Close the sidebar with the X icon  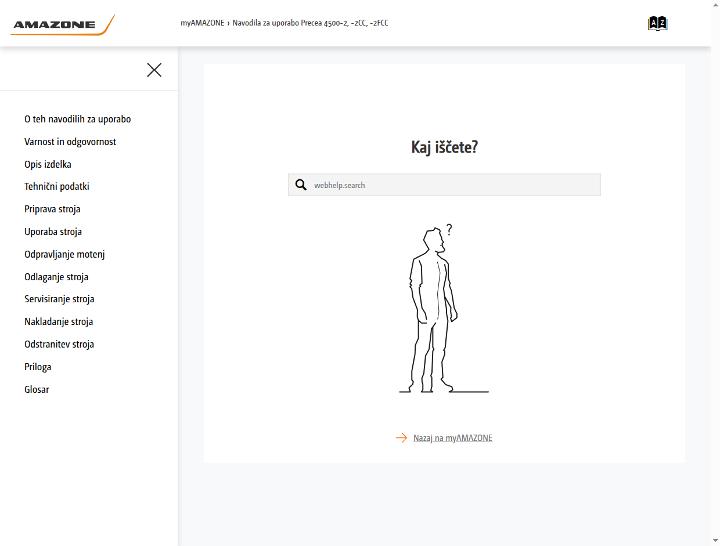(154, 70)
